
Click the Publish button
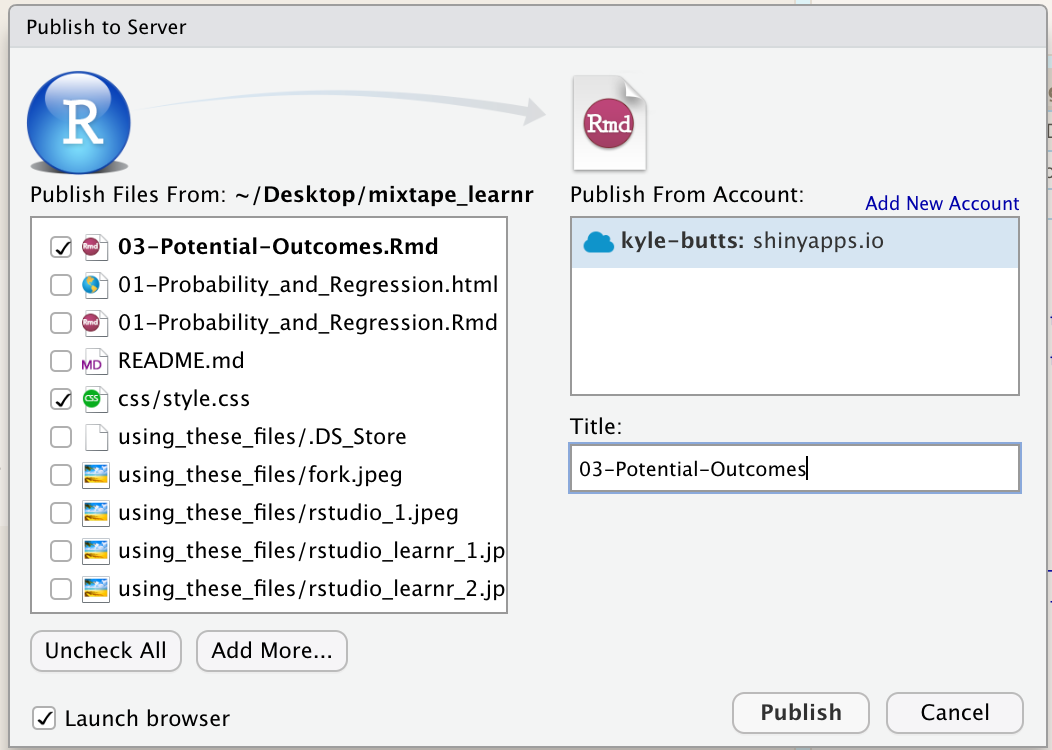coord(800,712)
